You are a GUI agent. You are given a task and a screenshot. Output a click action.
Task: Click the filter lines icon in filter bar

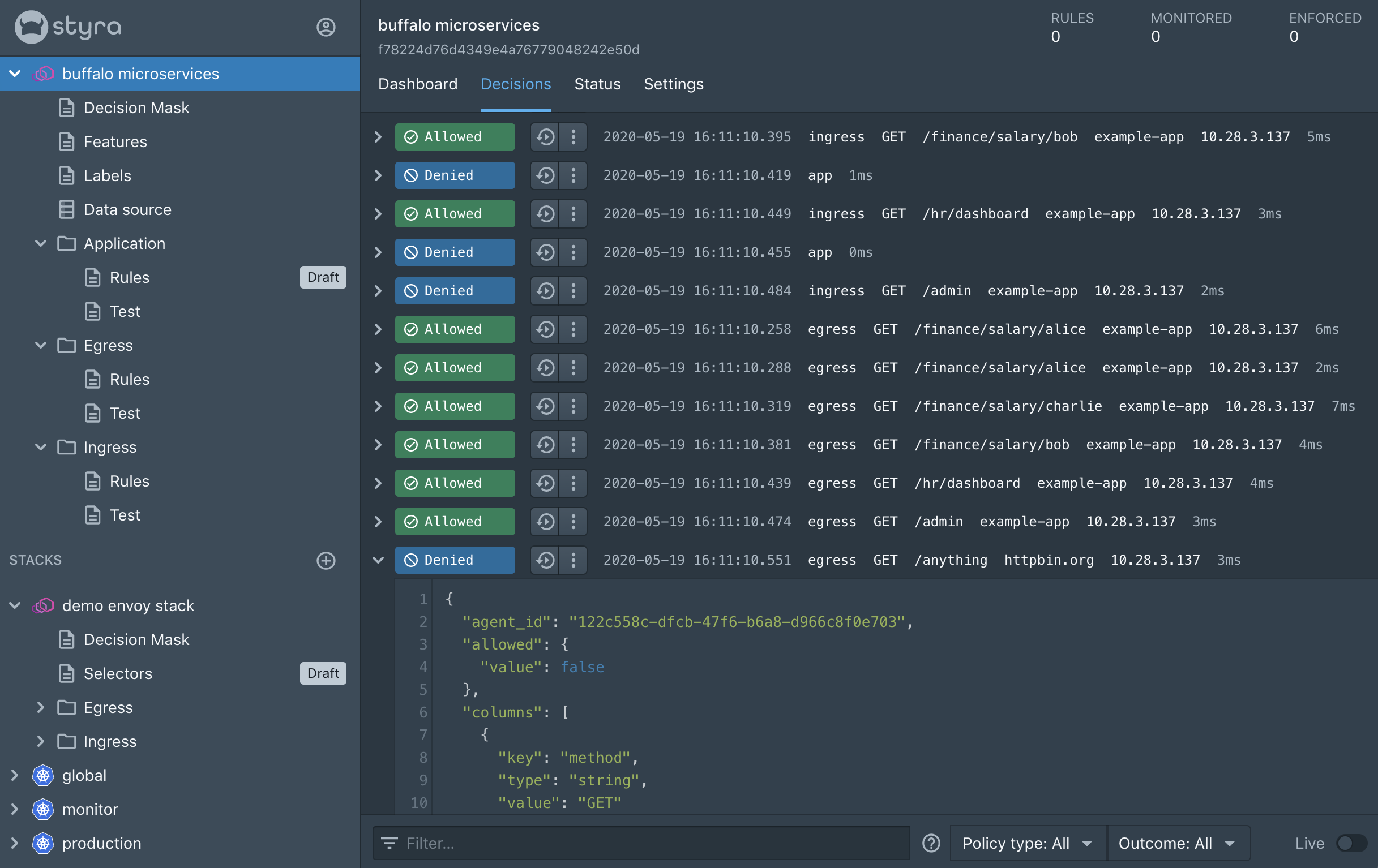tap(389, 843)
